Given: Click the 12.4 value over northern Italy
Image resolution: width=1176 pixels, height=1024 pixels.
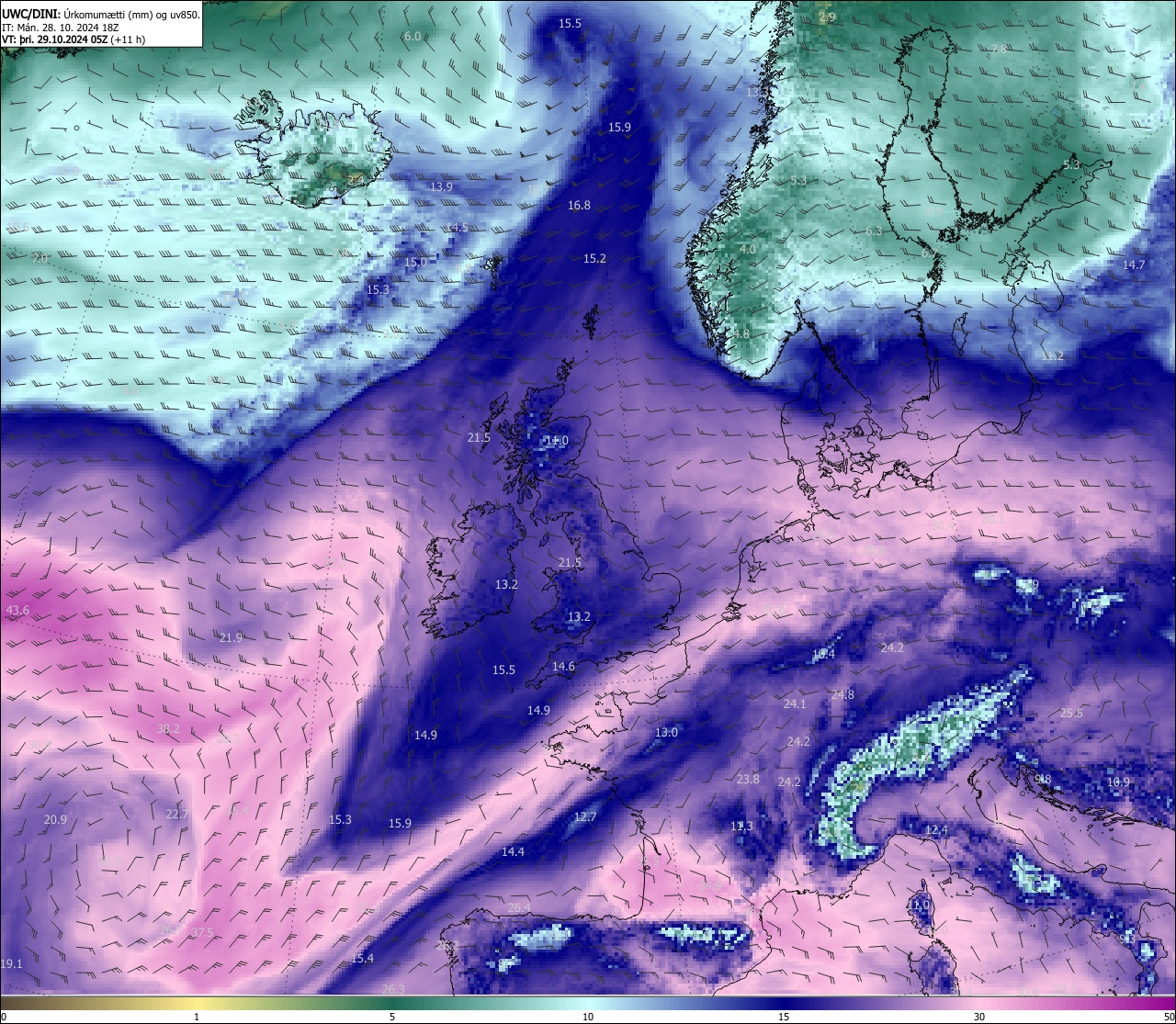Looking at the screenshot, I should point(936,830).
